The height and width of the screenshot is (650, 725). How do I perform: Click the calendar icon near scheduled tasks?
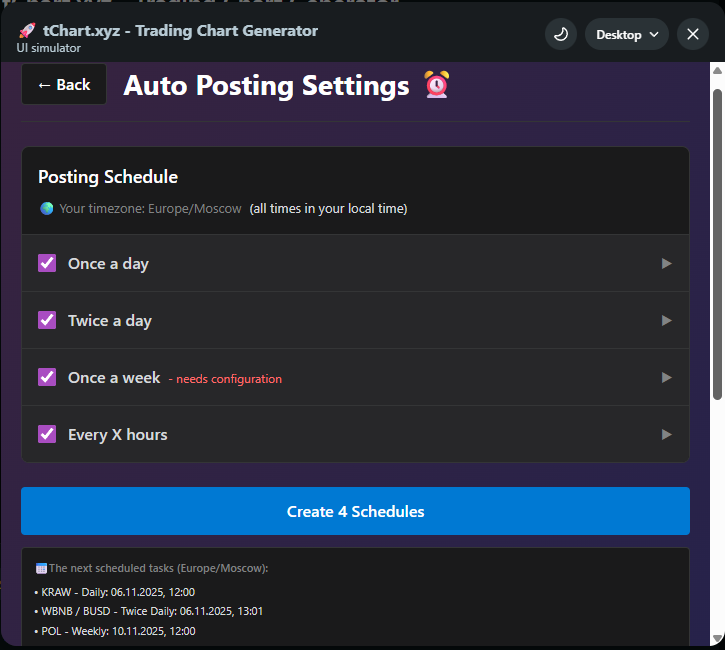[41, 569]
